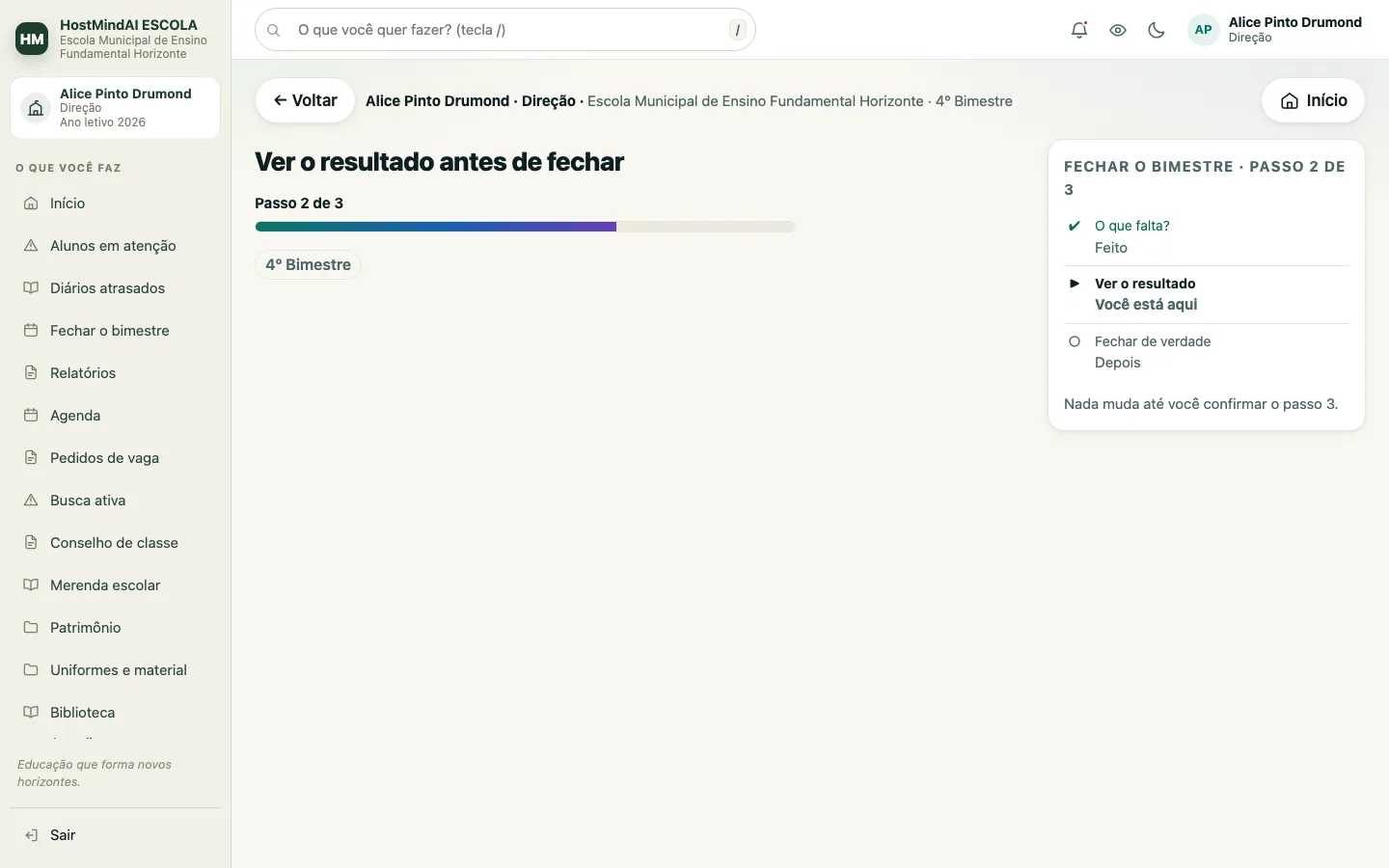This screenshot has width=1389, height=868.
Task: Click the Início home icon in sidebar
Action: pos(31,203)
